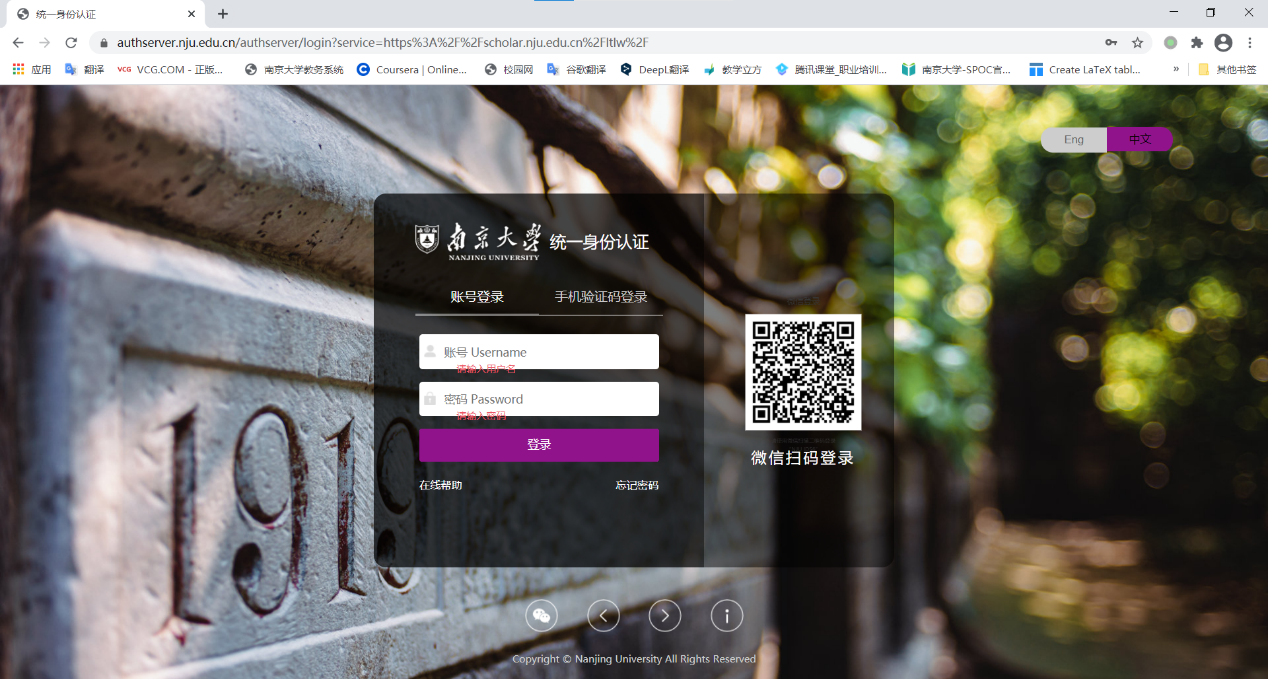Viewport: 1268px width, 679px height.
Task: Open the Chrome extensions puzzle icon
Action: (1196, 43)
